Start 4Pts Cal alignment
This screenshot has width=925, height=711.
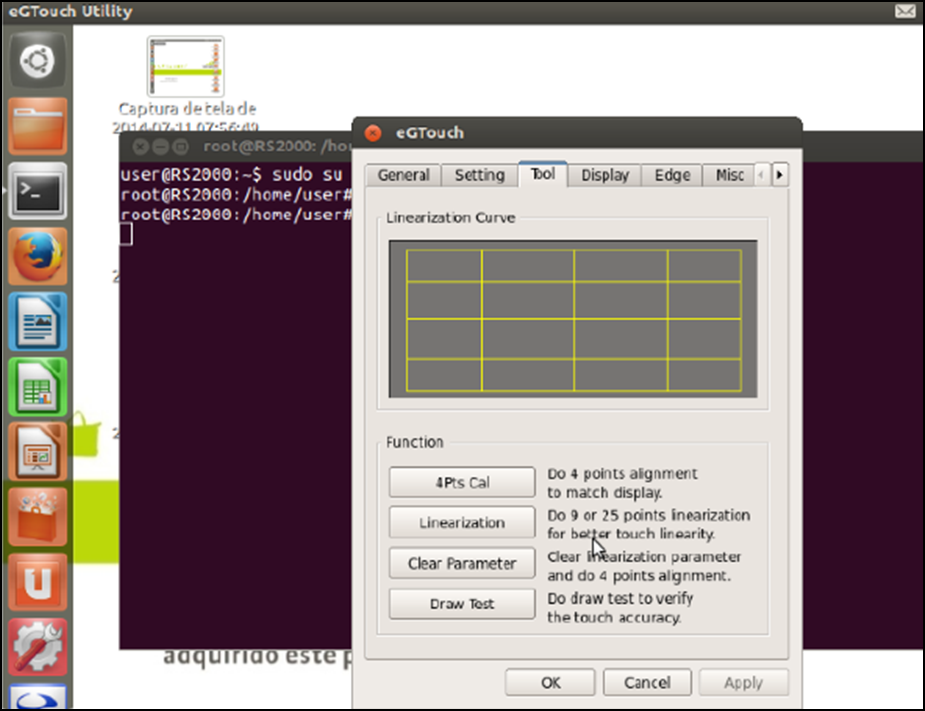(462, 483)
